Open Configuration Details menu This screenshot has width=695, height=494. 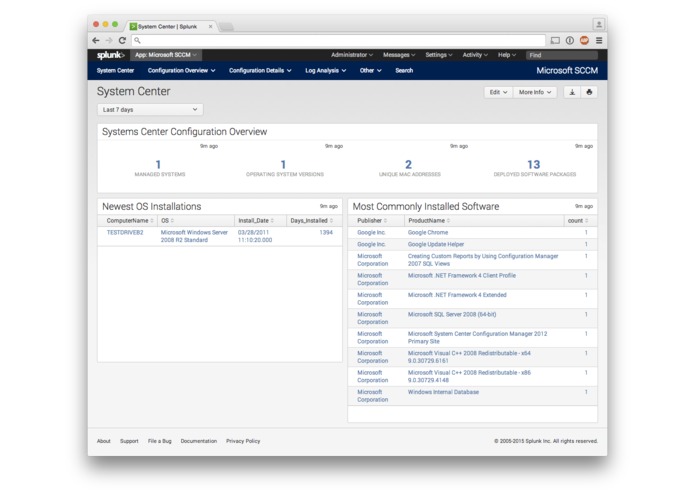[x=260, y=70]
